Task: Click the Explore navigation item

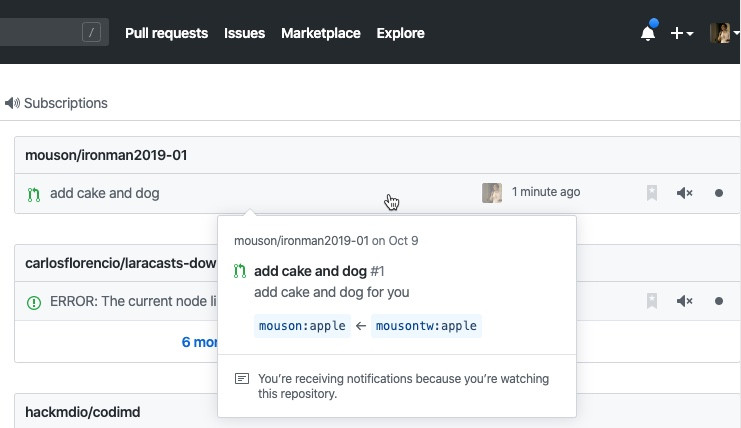Action: (x=400, y=33)
